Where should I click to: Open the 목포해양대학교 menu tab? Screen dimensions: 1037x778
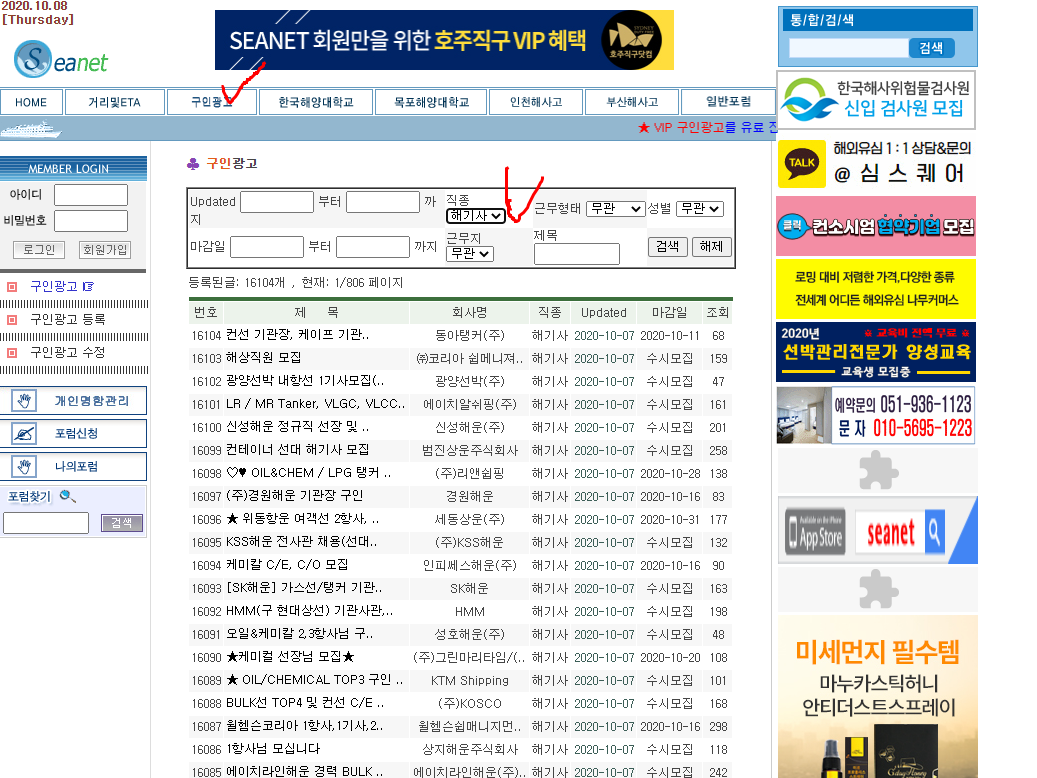coord(431,103)
